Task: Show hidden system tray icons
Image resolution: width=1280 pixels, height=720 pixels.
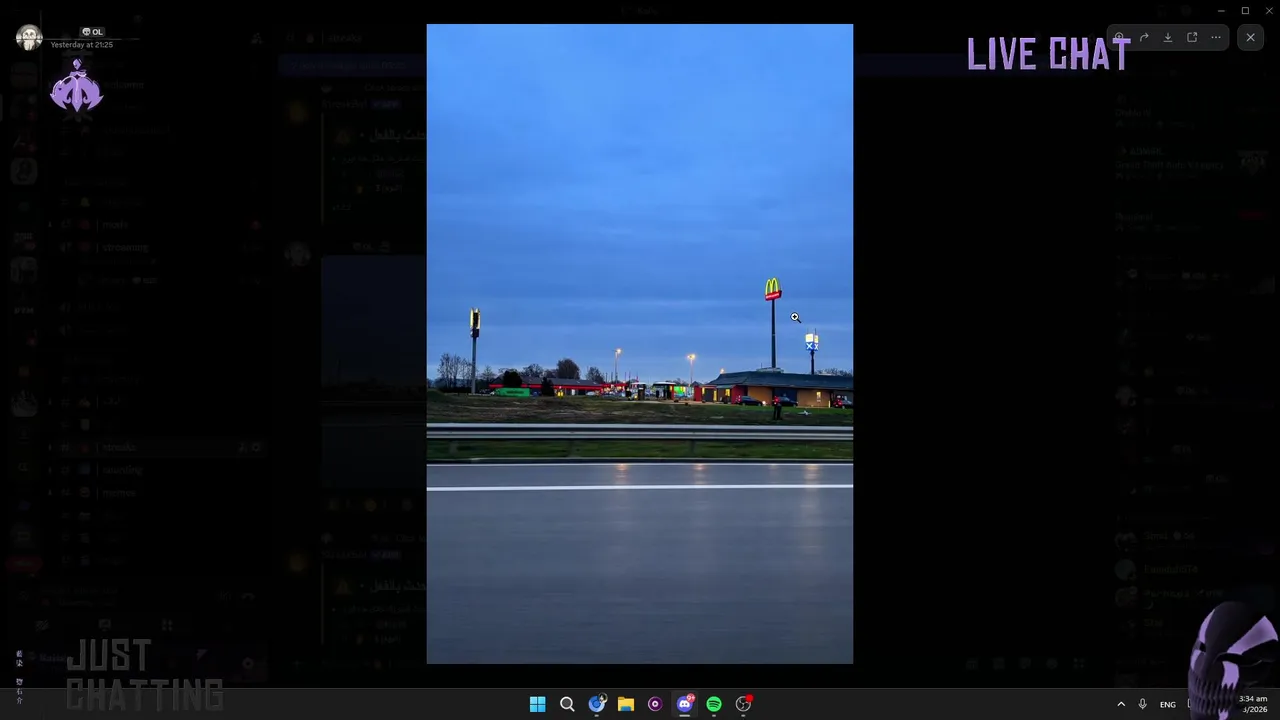Action: pos(1121,704)
